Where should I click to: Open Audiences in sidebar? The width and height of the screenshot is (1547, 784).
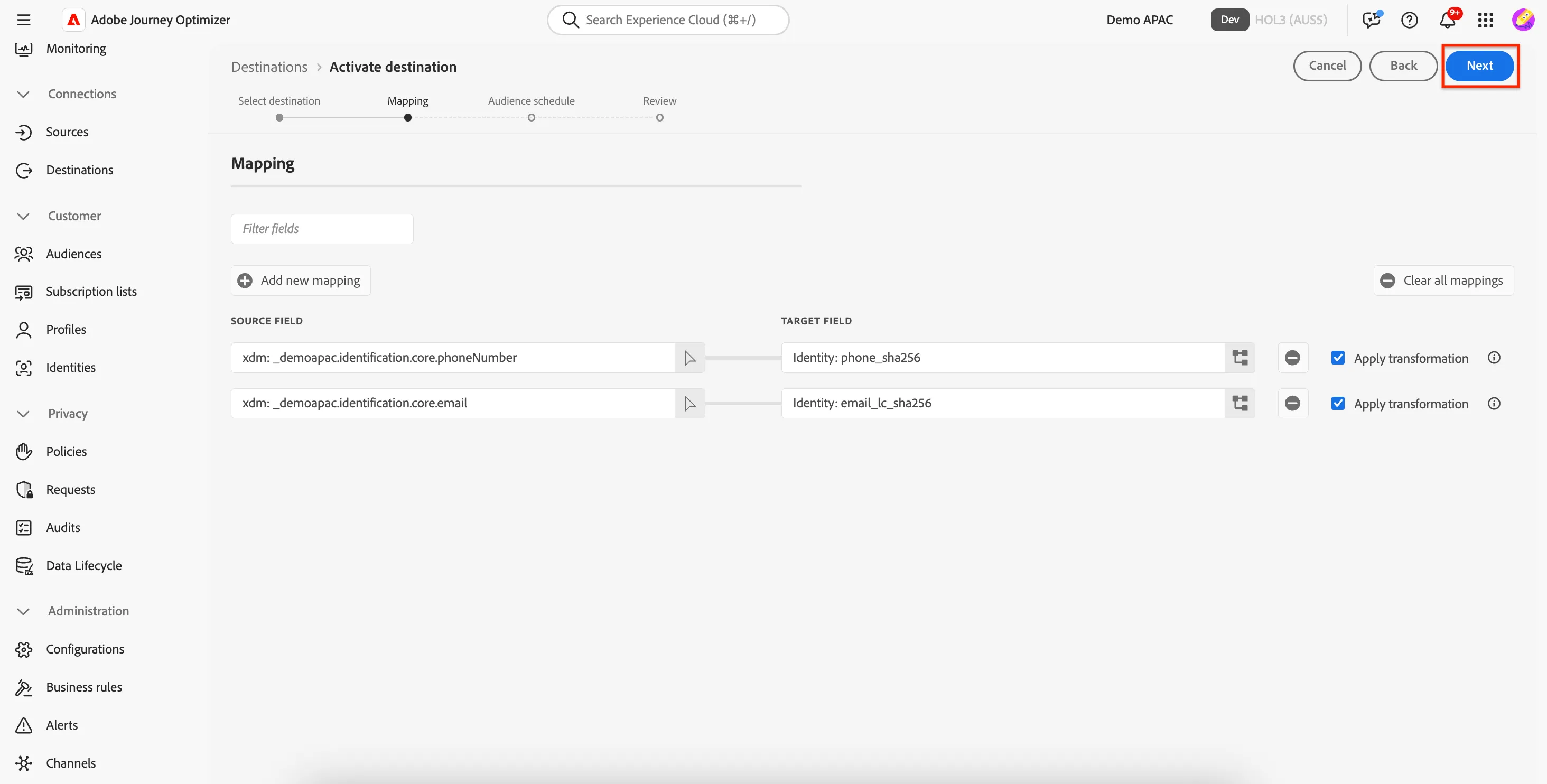click(73, 254)
